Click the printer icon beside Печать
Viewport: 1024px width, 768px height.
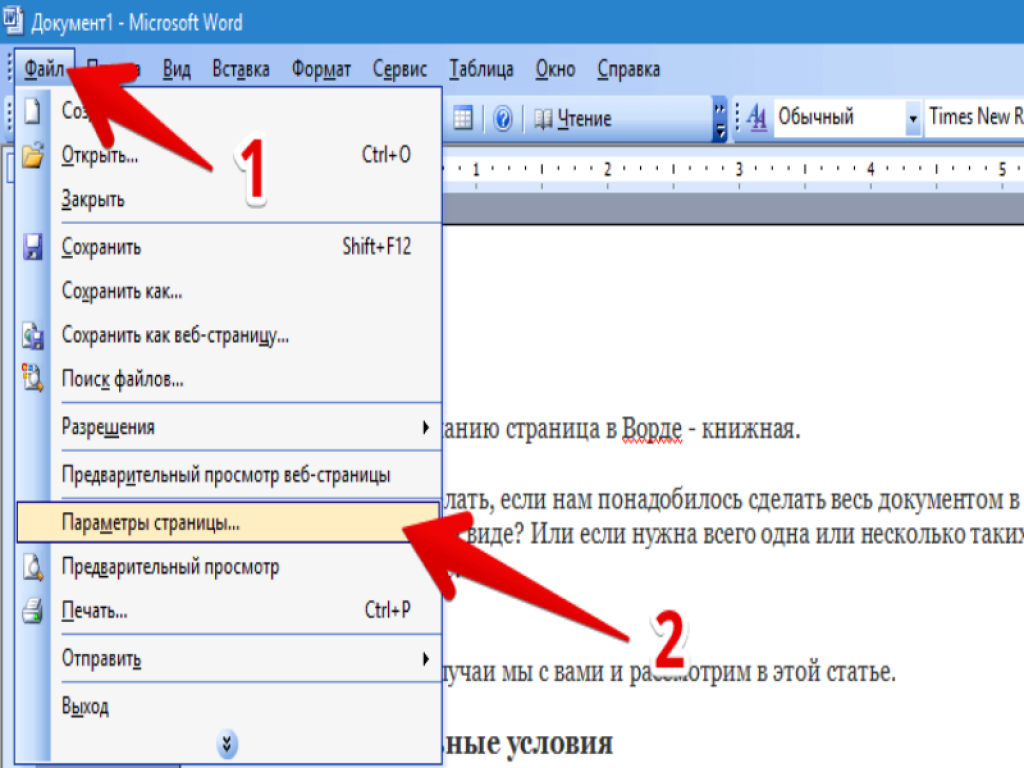click(32, 611)
